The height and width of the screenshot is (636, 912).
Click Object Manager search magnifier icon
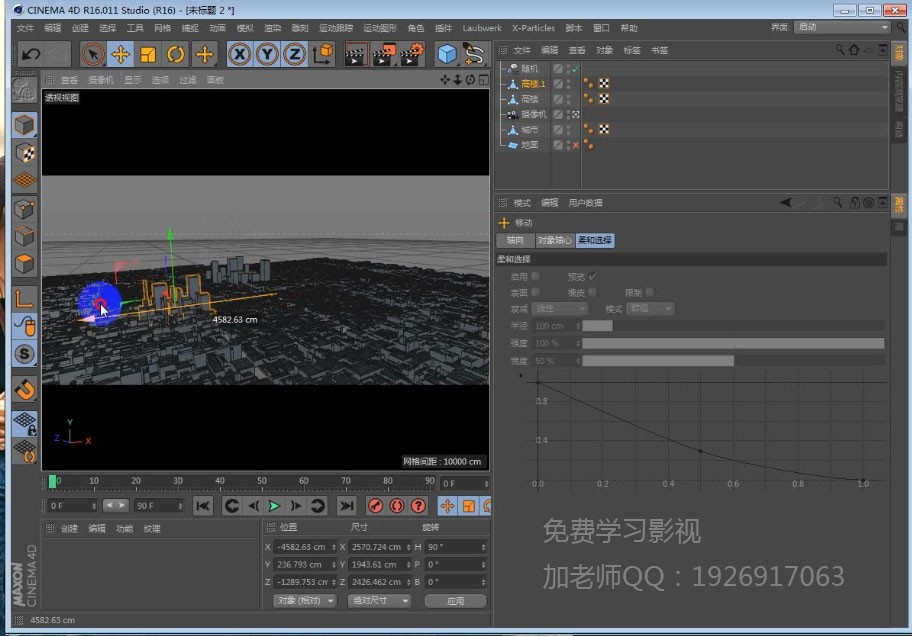839,50
